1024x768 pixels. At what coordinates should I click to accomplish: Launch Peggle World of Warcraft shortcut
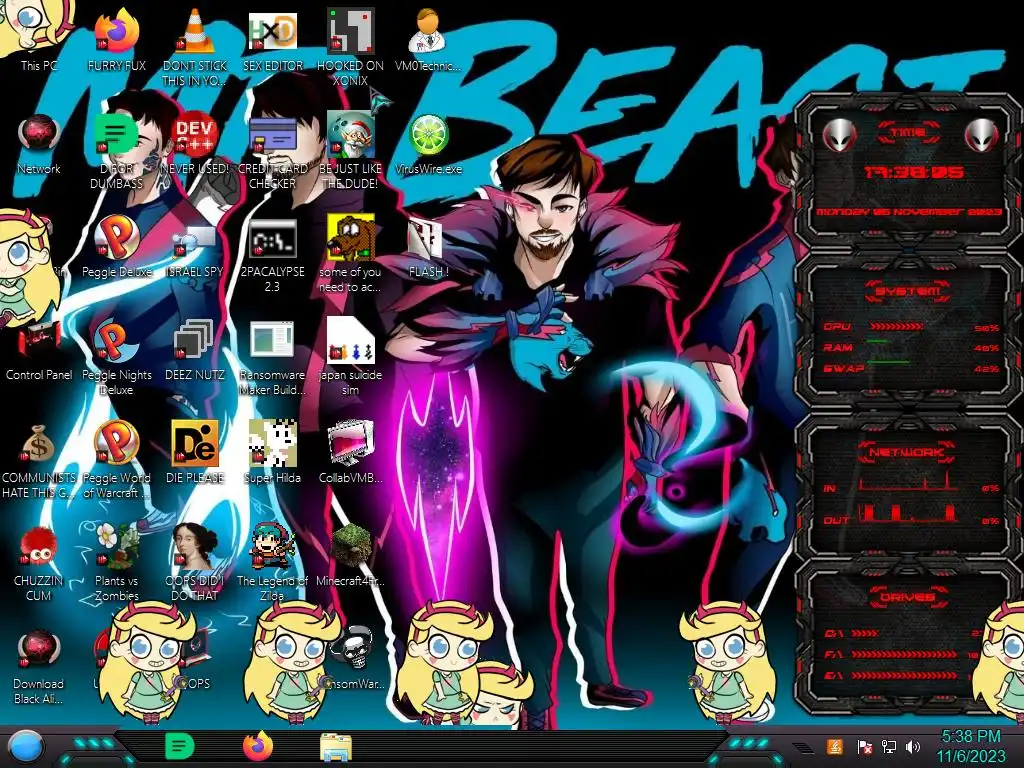[x=117, y=460]
